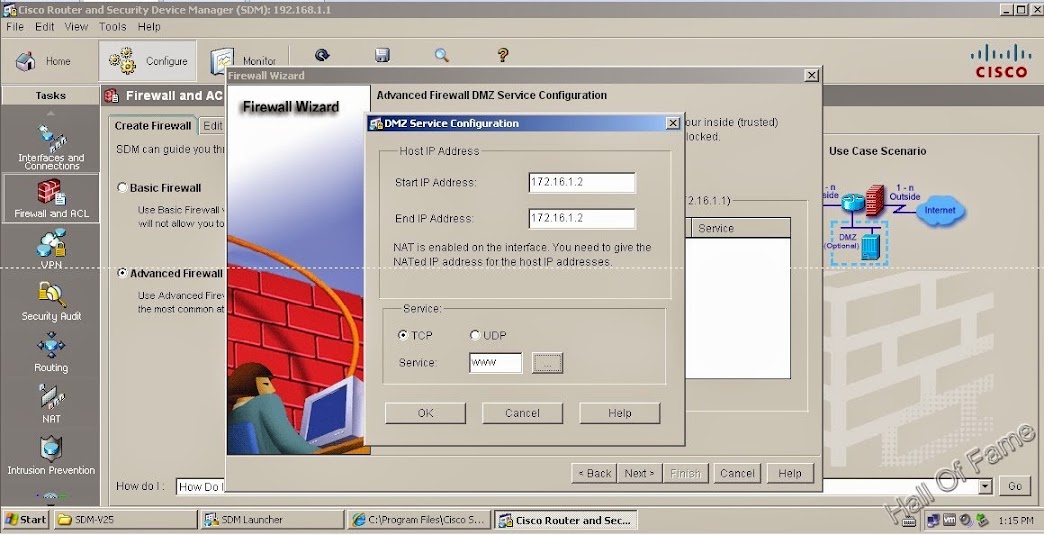Click the Service column header
1044x535 pixels.
click(x=740, y=228)
